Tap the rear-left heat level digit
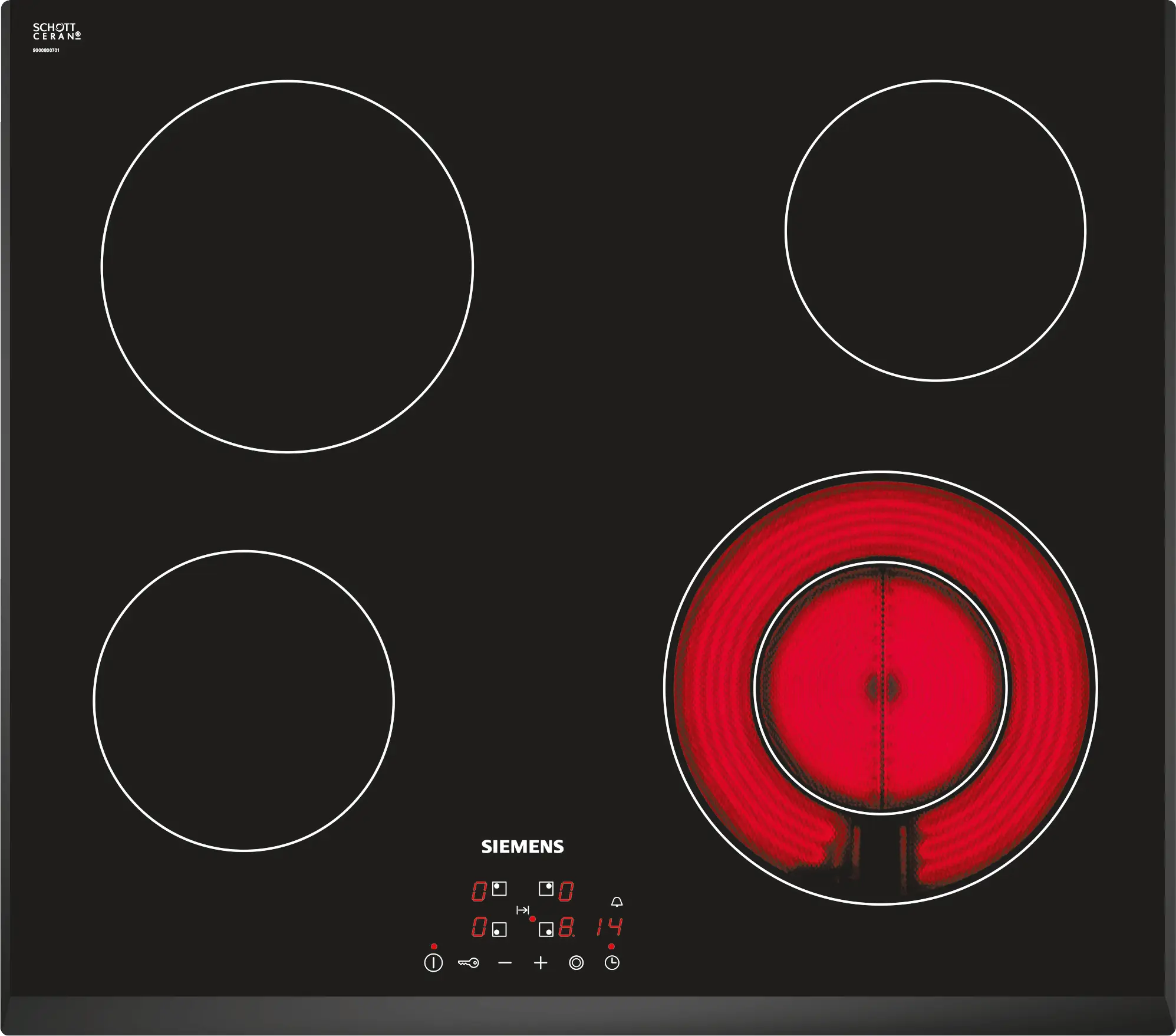 [479, 891]
